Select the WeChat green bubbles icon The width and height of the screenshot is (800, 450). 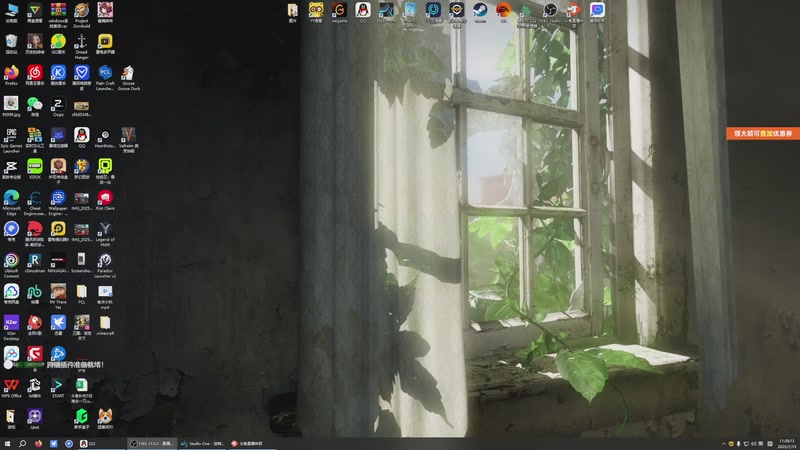pyautogui.click(x=35, y=106)
